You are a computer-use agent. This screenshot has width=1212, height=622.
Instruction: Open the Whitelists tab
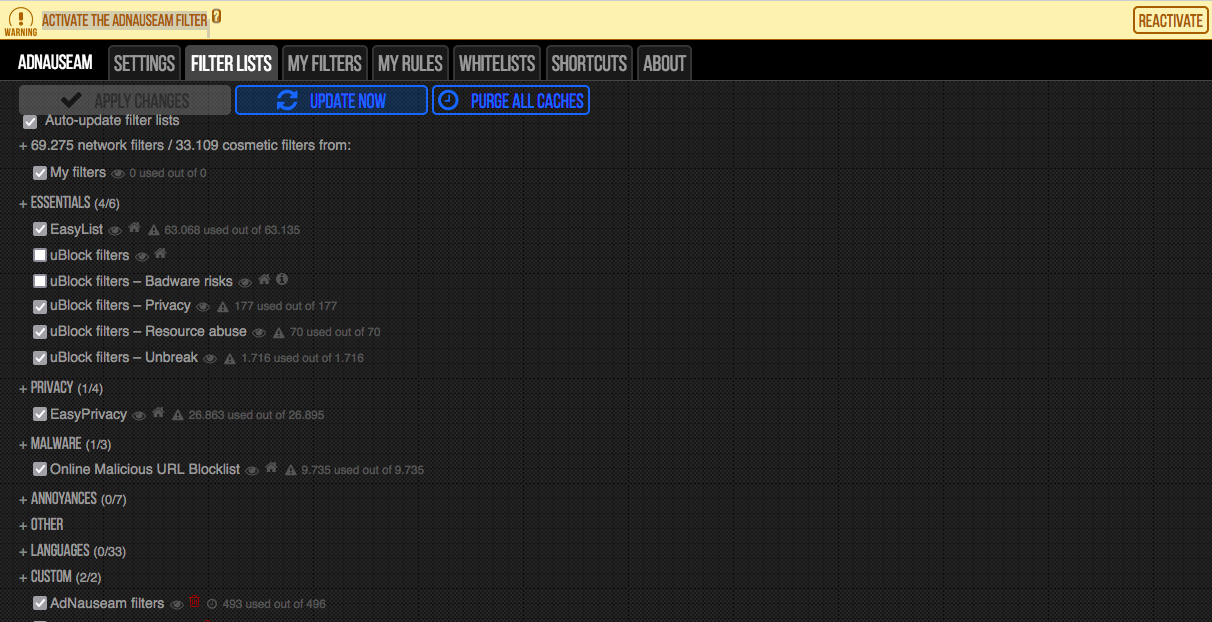click(x=497, y=62)
